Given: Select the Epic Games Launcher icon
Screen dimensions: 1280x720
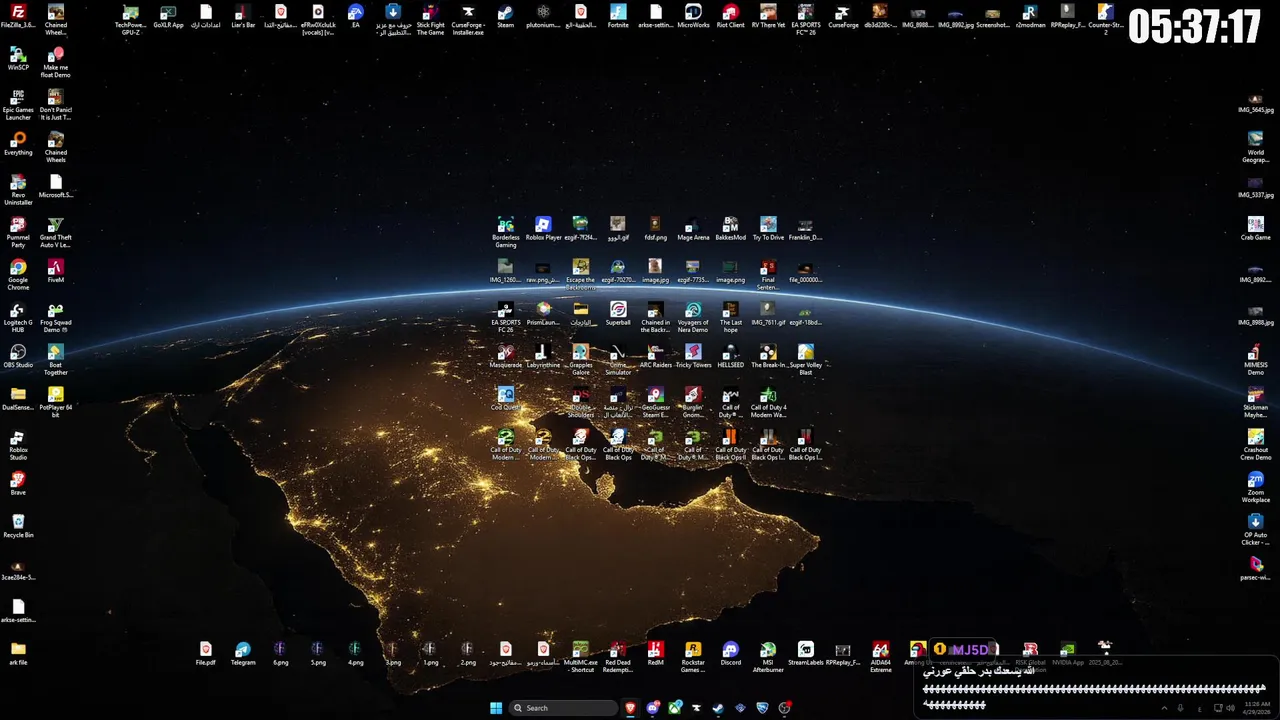Looking at the screenshot, I should pyautogui.click(x=18, y=105).
